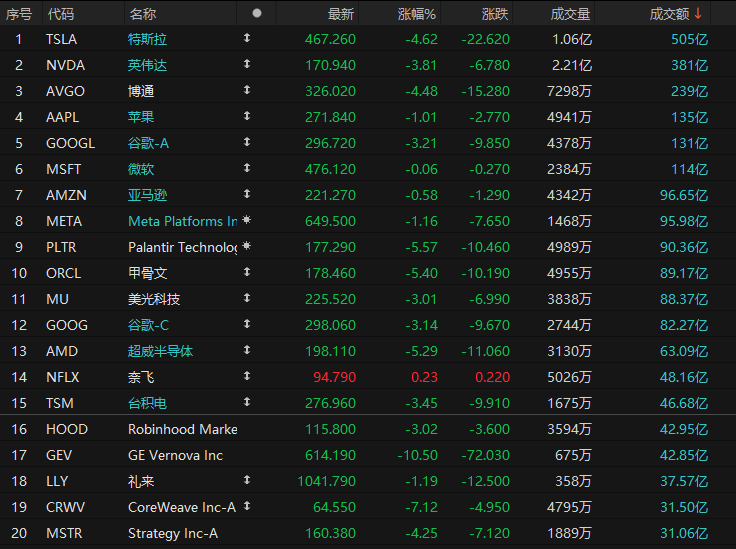Screen dimensions: 736x549
Task: Sort by the 序号 column header
Action: point(19,14)
